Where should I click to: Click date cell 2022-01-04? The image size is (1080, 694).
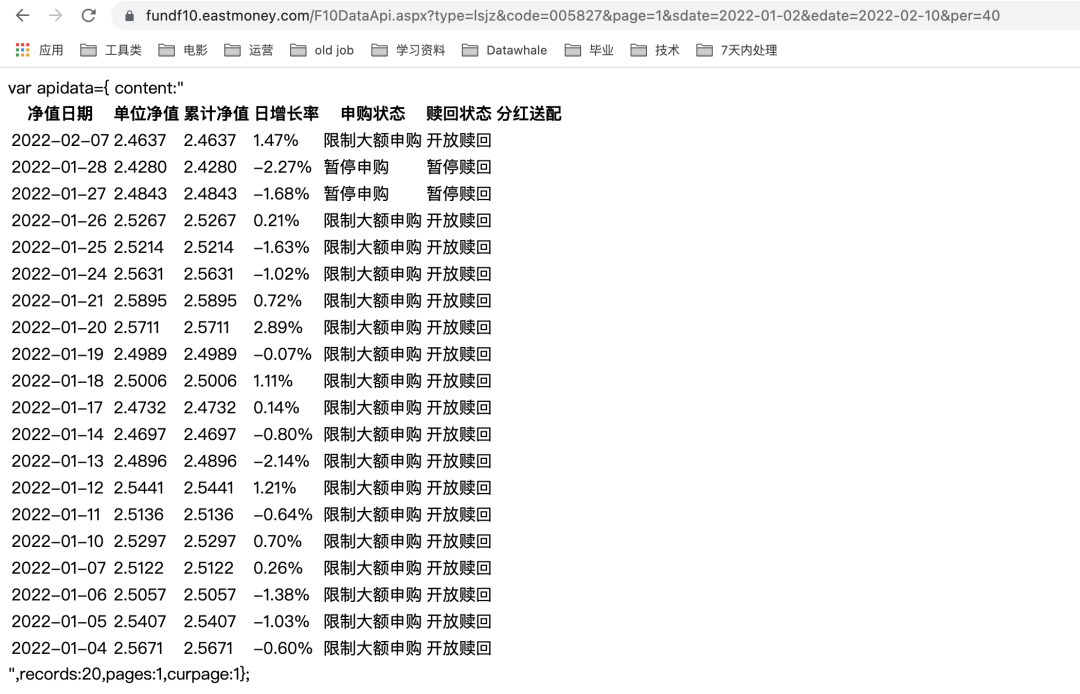click(59, 649)
